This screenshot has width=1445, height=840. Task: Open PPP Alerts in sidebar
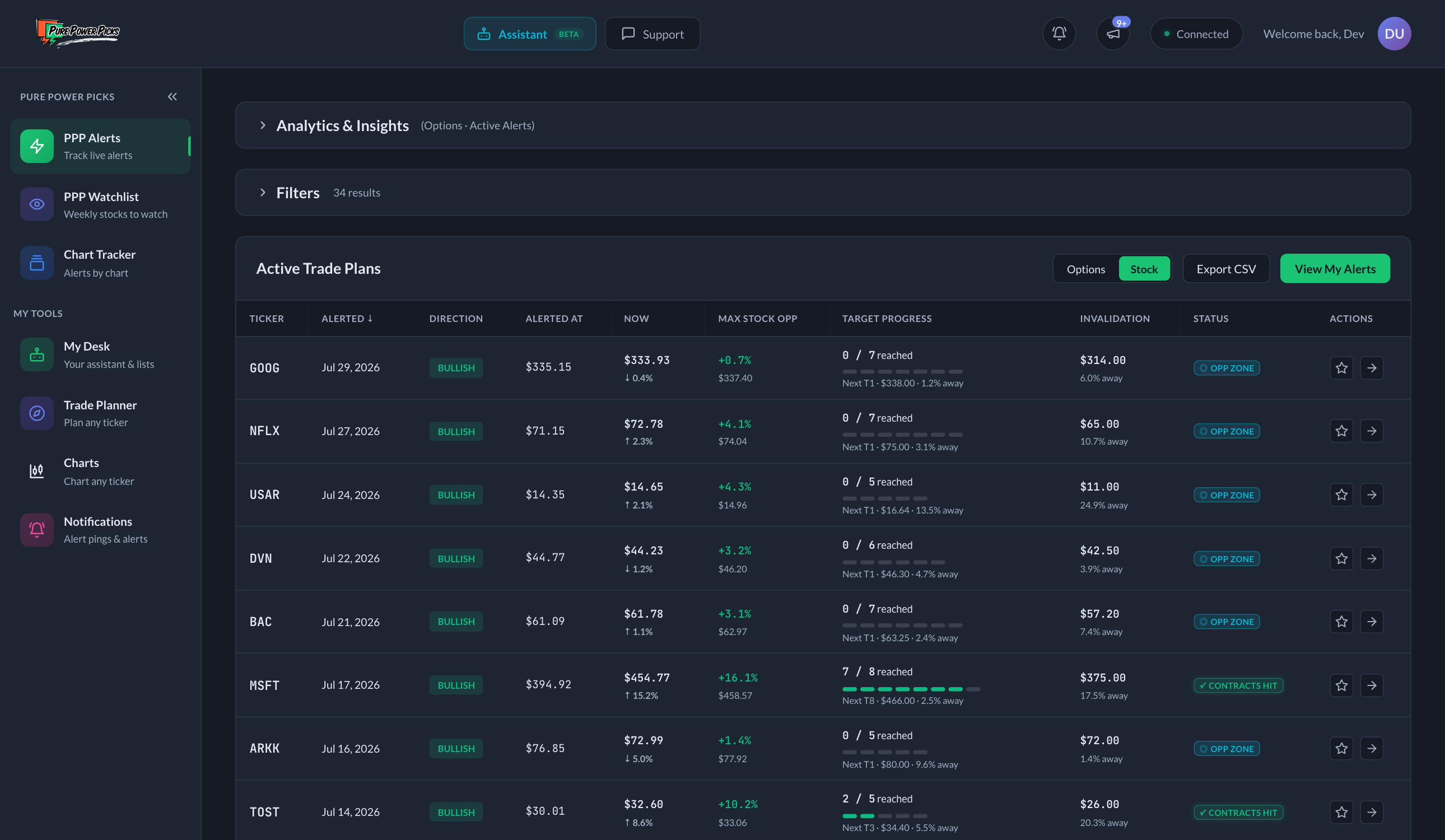pos(100,146)
